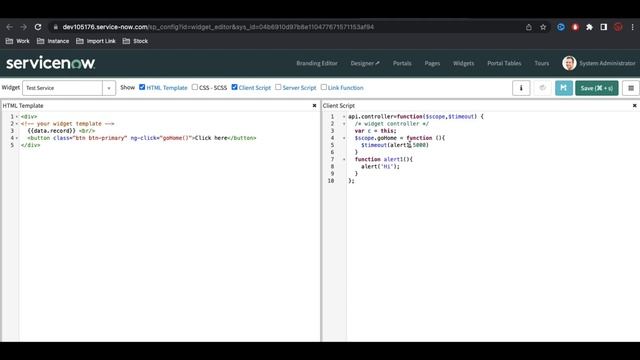
Task: Click the browser forward arrow
Action: [23, 27]
